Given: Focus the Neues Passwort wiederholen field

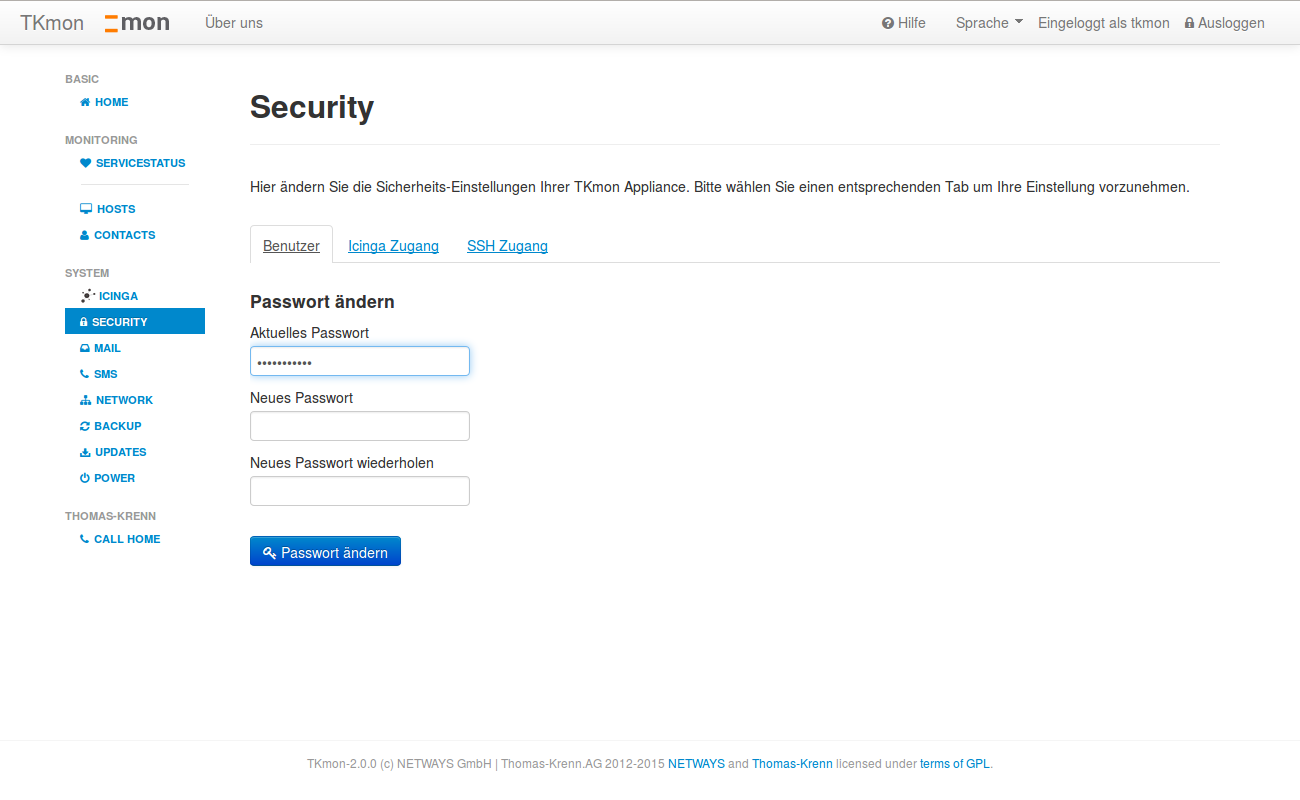Looking at the screenshot, I should [x=360, y=491].
